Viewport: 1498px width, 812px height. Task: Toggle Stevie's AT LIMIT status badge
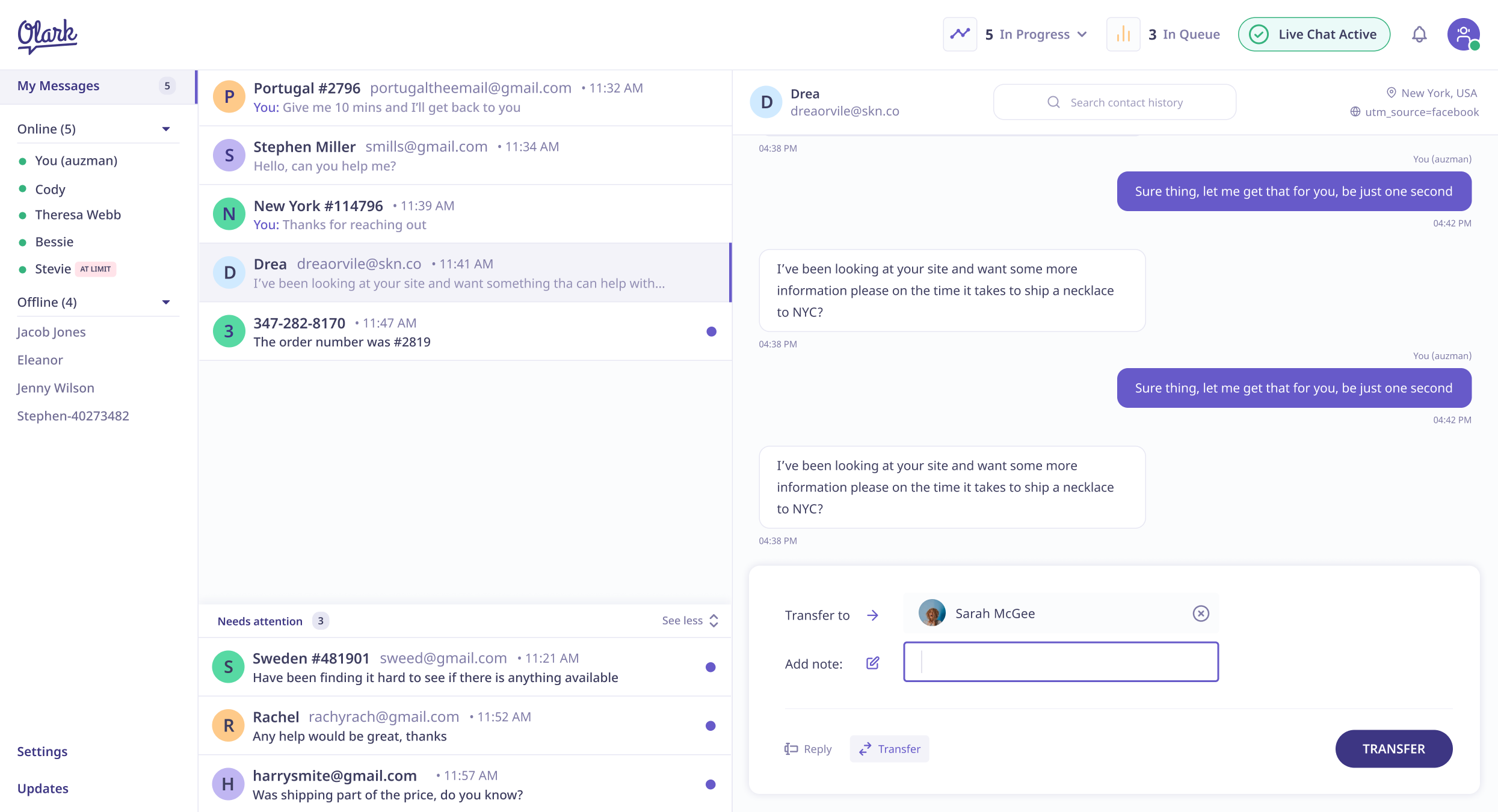click(96, 268)
